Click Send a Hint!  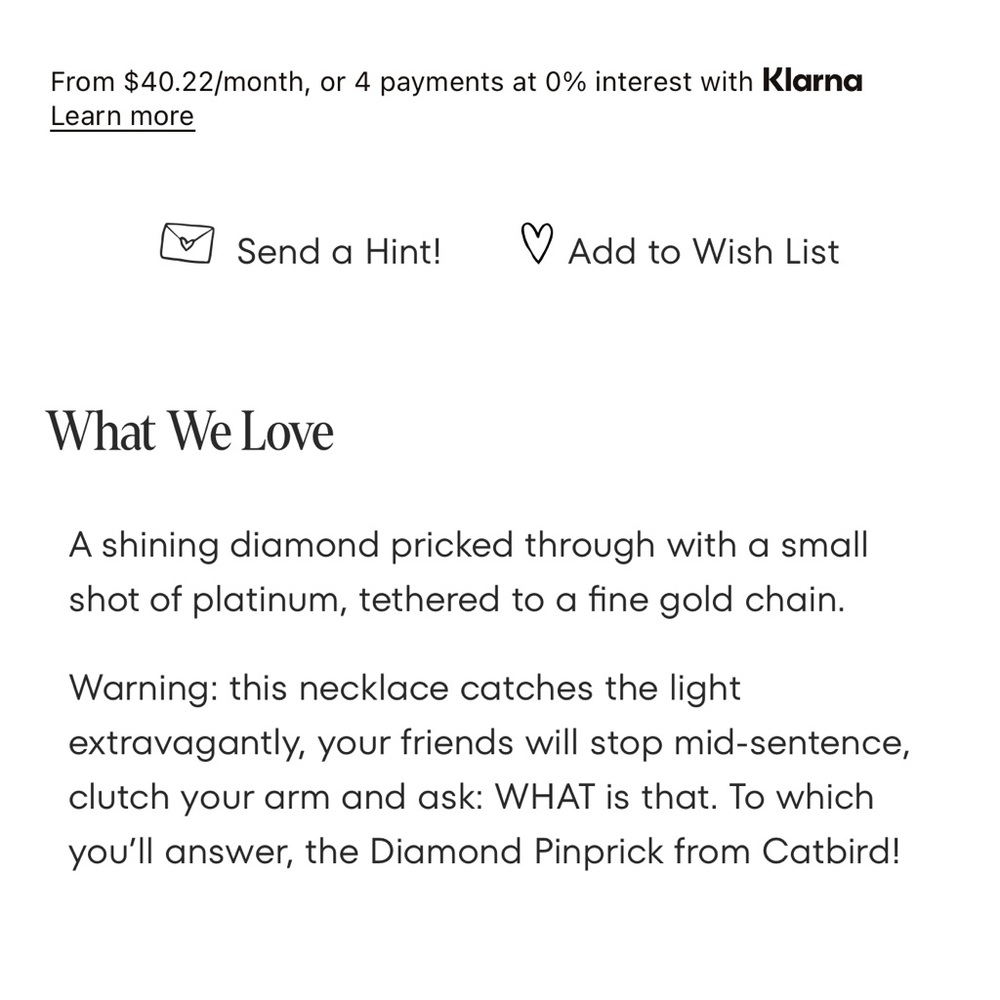click(x=339, y=251)
